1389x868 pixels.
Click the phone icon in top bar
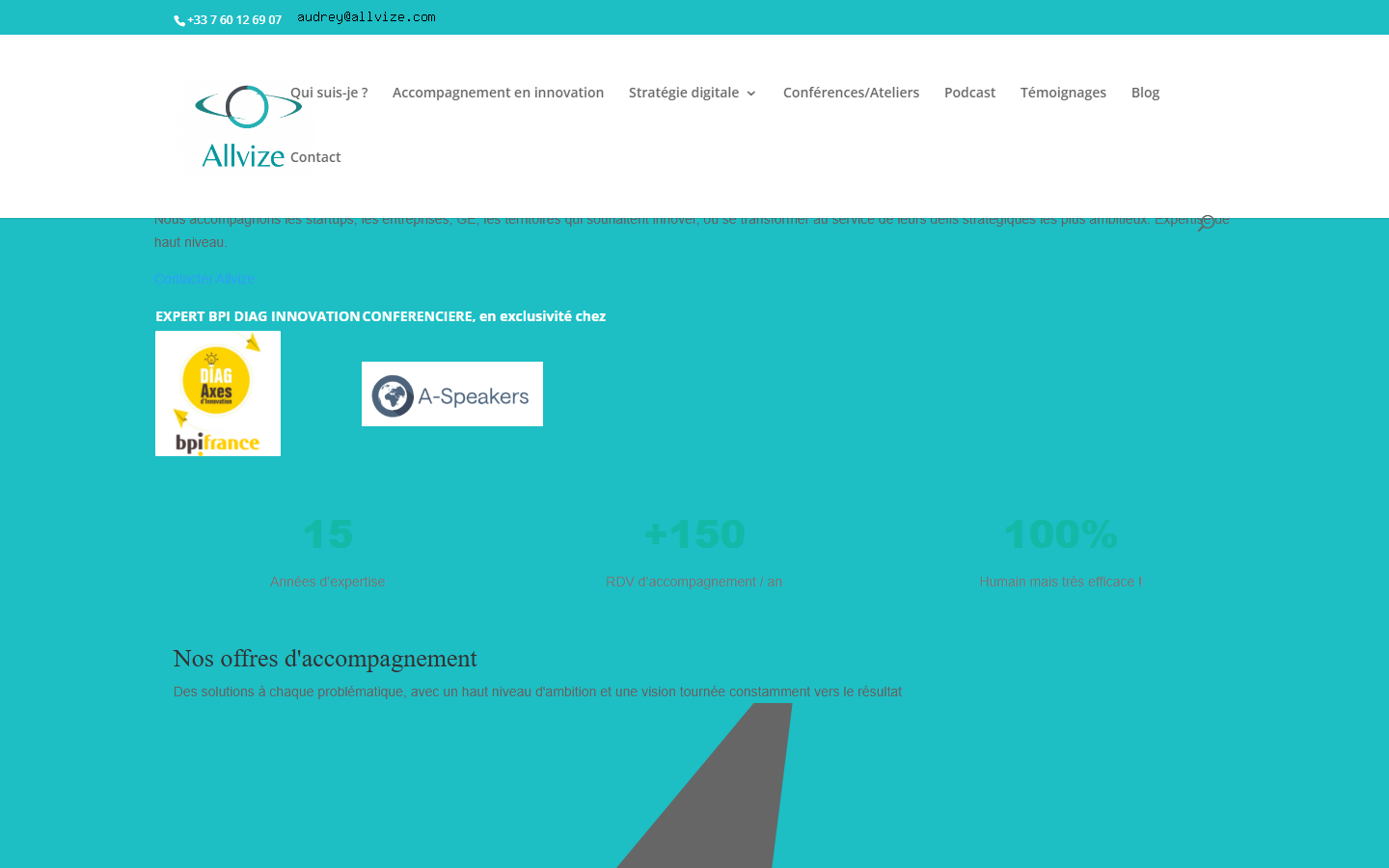[x=179, y=20]
